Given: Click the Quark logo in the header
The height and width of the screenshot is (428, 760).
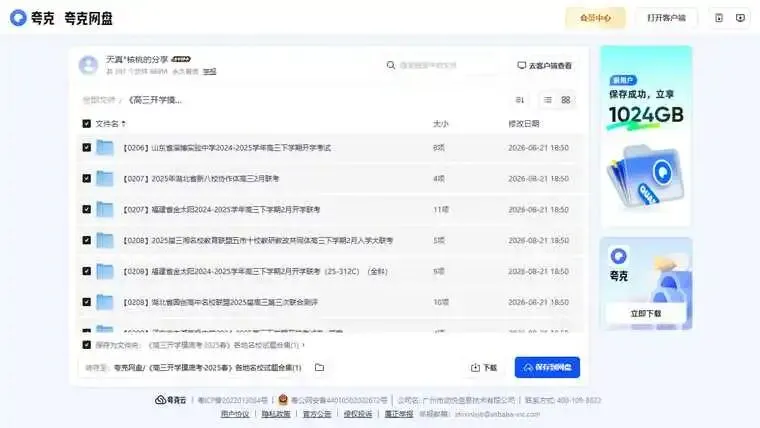Looking at the screenshot, I should [18, 18].
